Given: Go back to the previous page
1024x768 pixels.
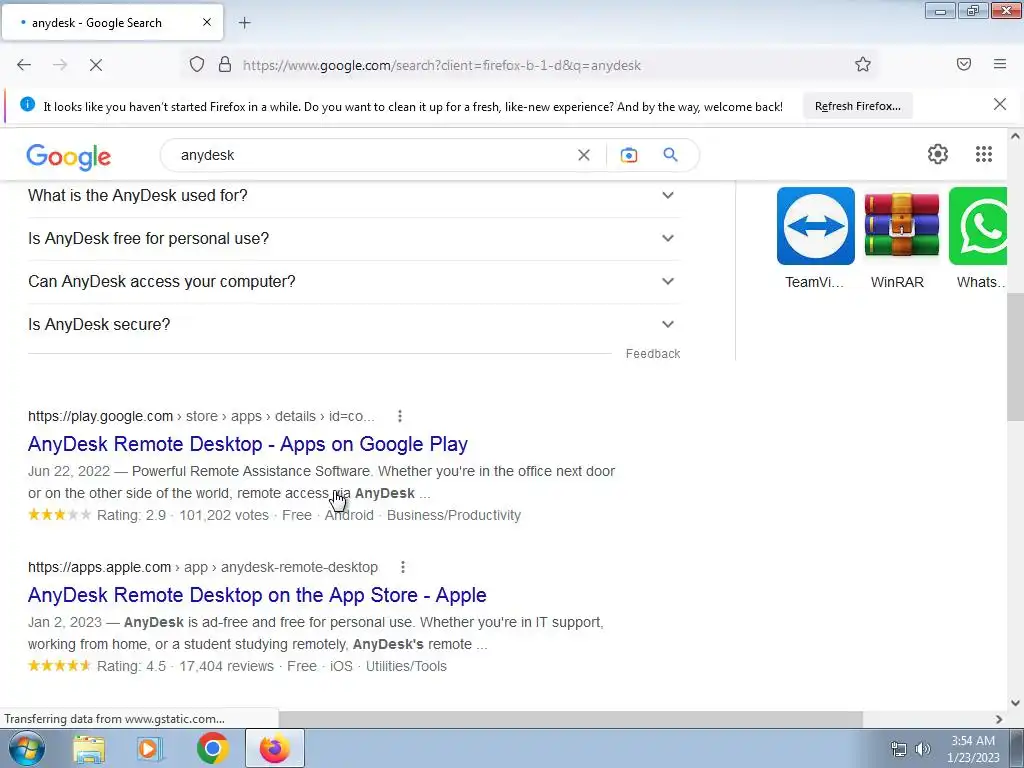Looking at the screenshot, I should pyautogui.click(x=24, y=65).
